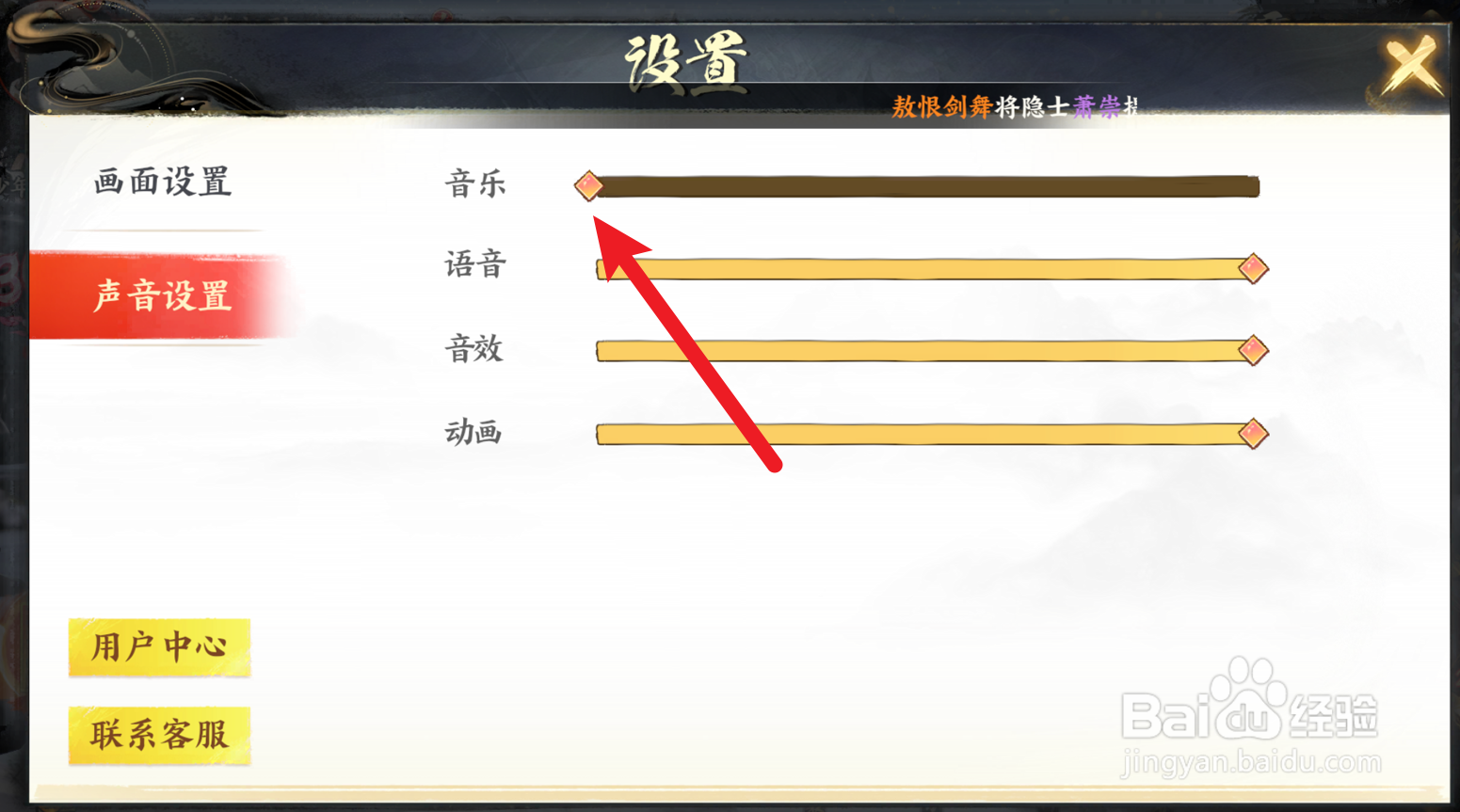Screen dimensions: 1460x812
Task: Click the 音效 slider diamond handle
Action: (1253, 350)
